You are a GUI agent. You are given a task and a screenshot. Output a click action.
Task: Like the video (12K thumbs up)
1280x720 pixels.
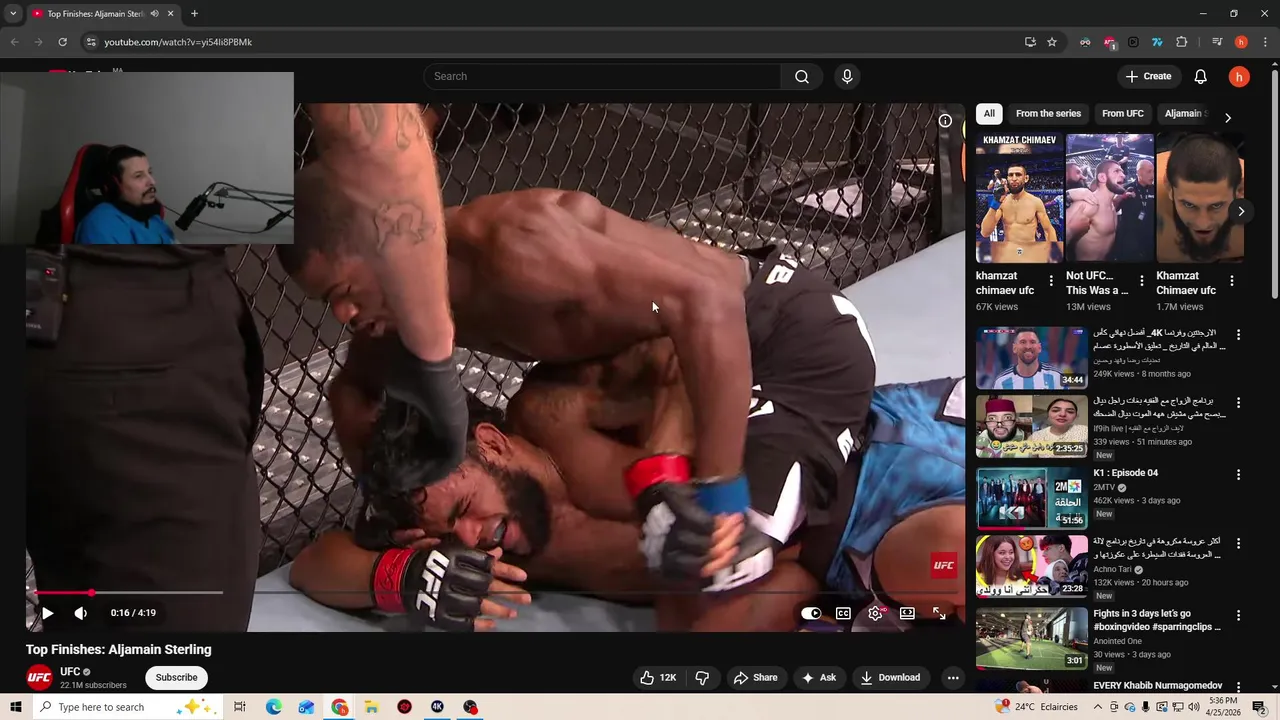pos(658,677)
